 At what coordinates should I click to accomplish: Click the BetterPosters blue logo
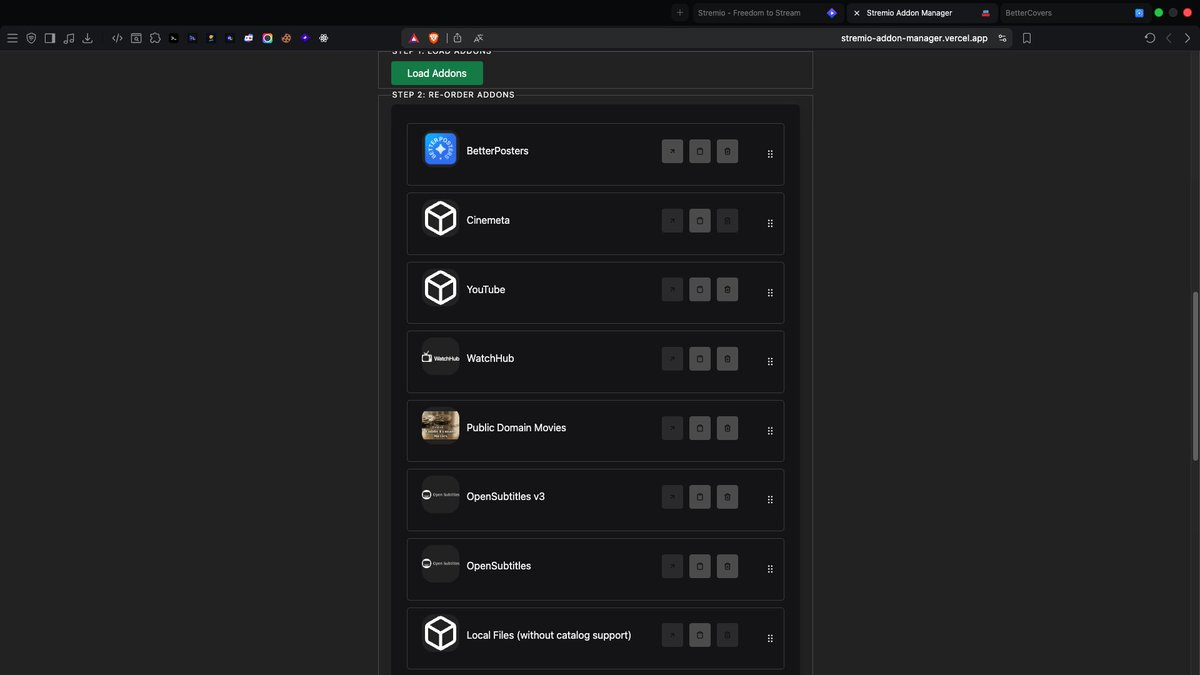click(440, 149)
